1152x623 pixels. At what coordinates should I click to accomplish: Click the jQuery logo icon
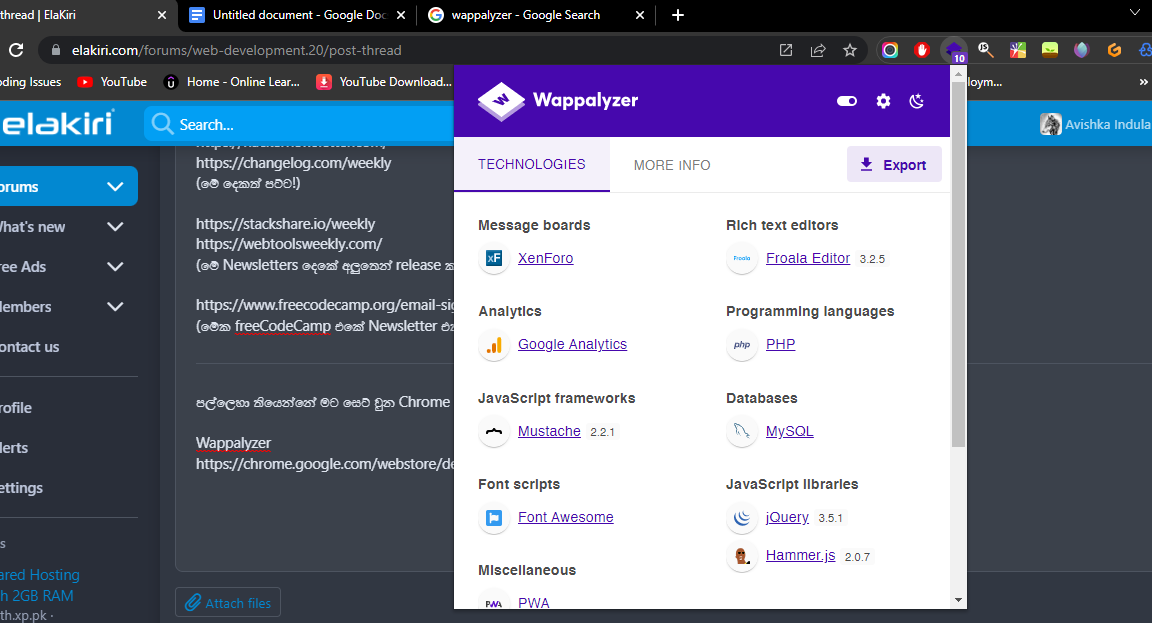[x=742, y=518]
